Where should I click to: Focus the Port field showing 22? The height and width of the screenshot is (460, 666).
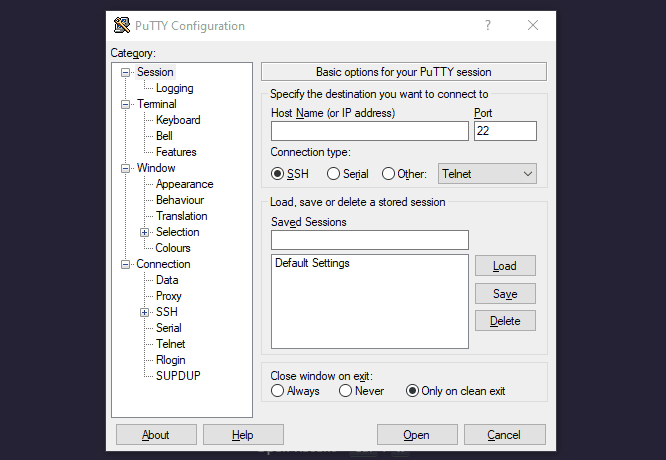click(505, 131)
